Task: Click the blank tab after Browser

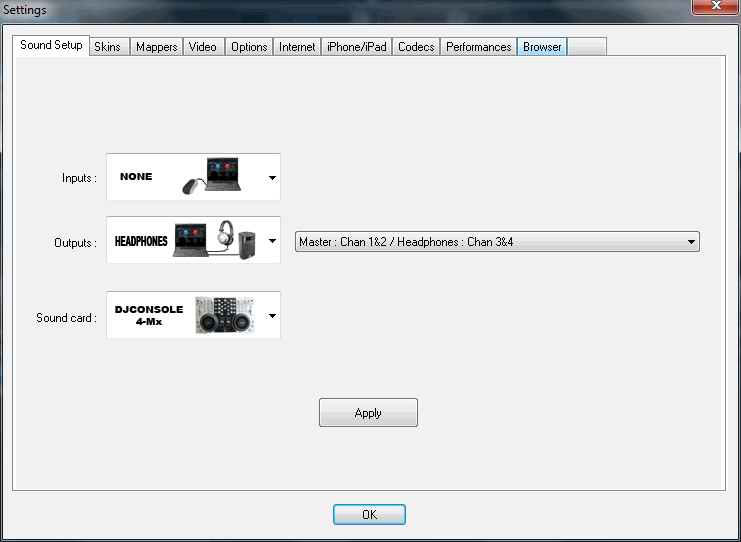Action: [x=587, y=47]
